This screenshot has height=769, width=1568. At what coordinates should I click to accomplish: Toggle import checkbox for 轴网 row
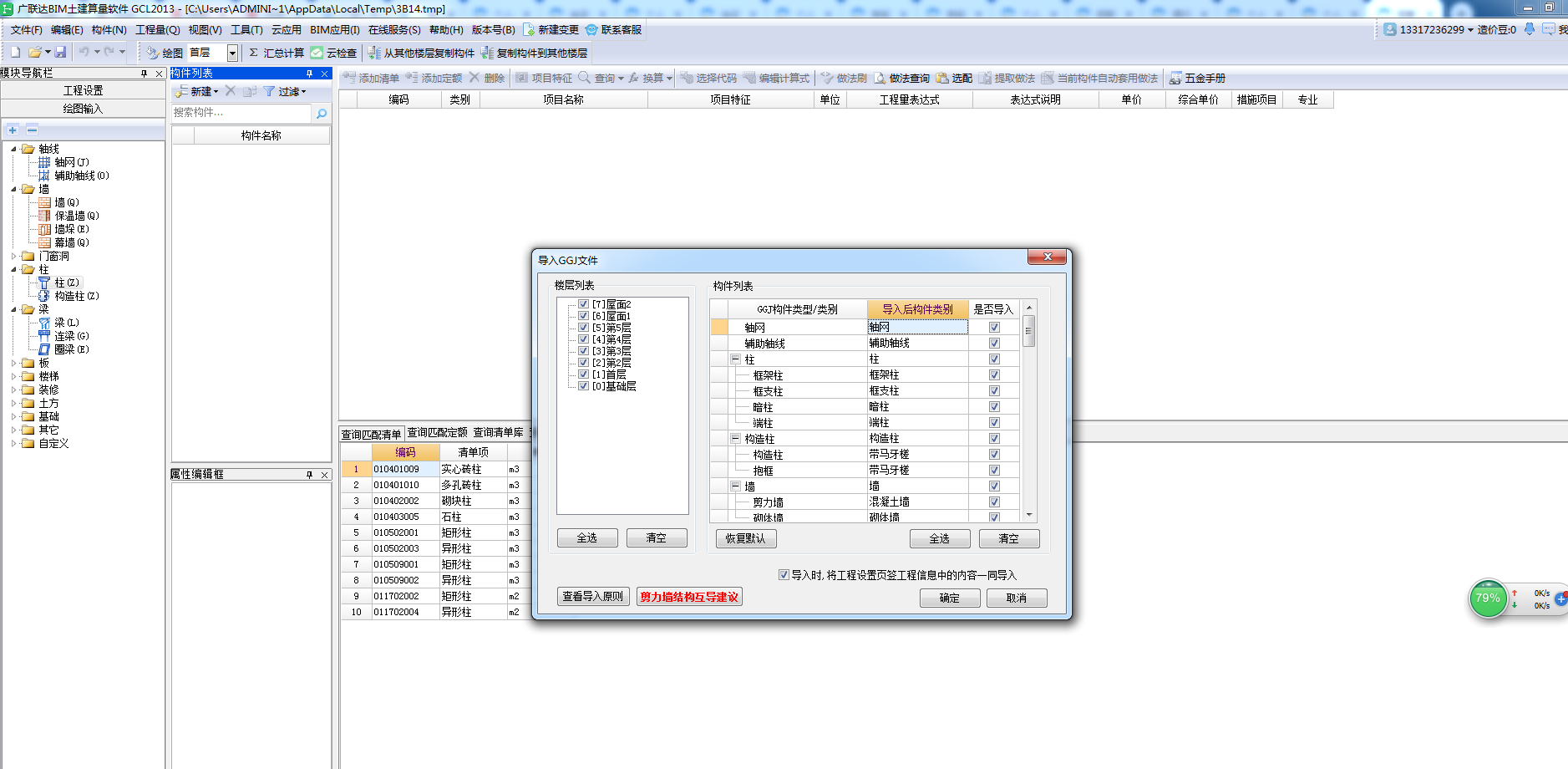pos(994,328)
